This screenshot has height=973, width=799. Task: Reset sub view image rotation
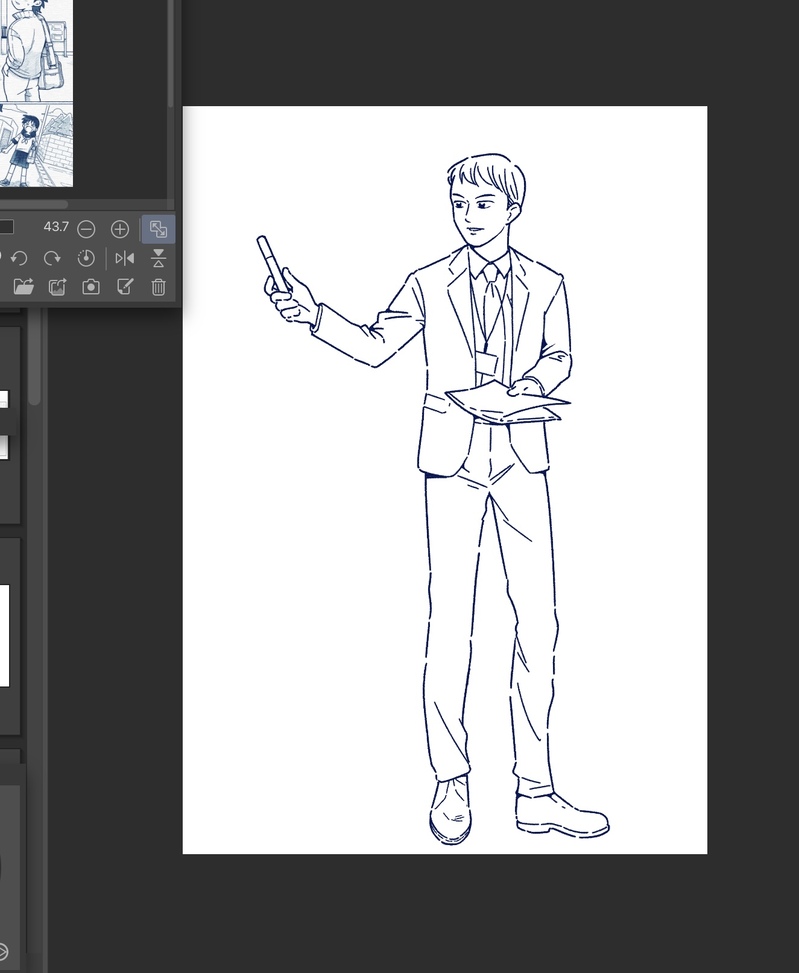pos(86,258)
